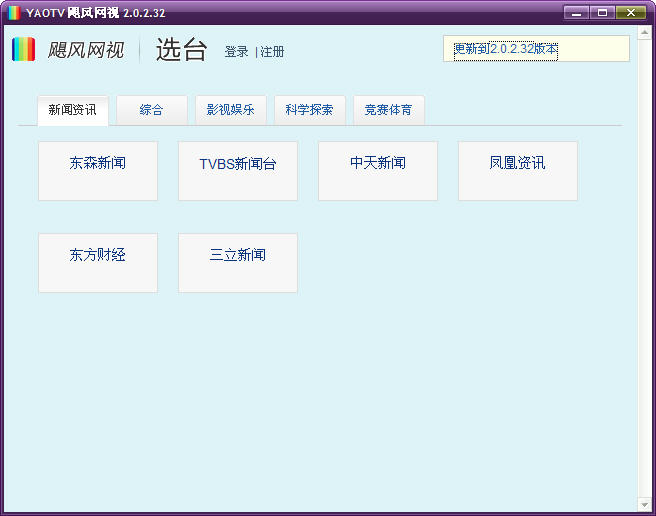
Task: Click the 飓风网视 brand text
Action: (x=86, y=50)
